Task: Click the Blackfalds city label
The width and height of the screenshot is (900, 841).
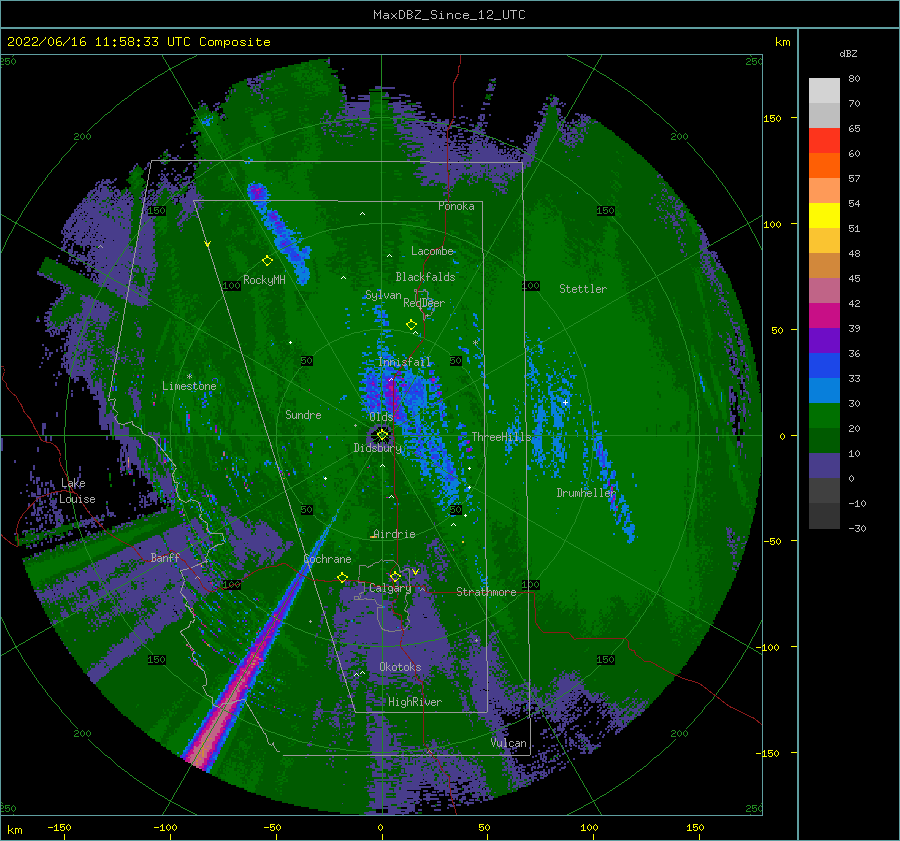Action: click(425, 277)
